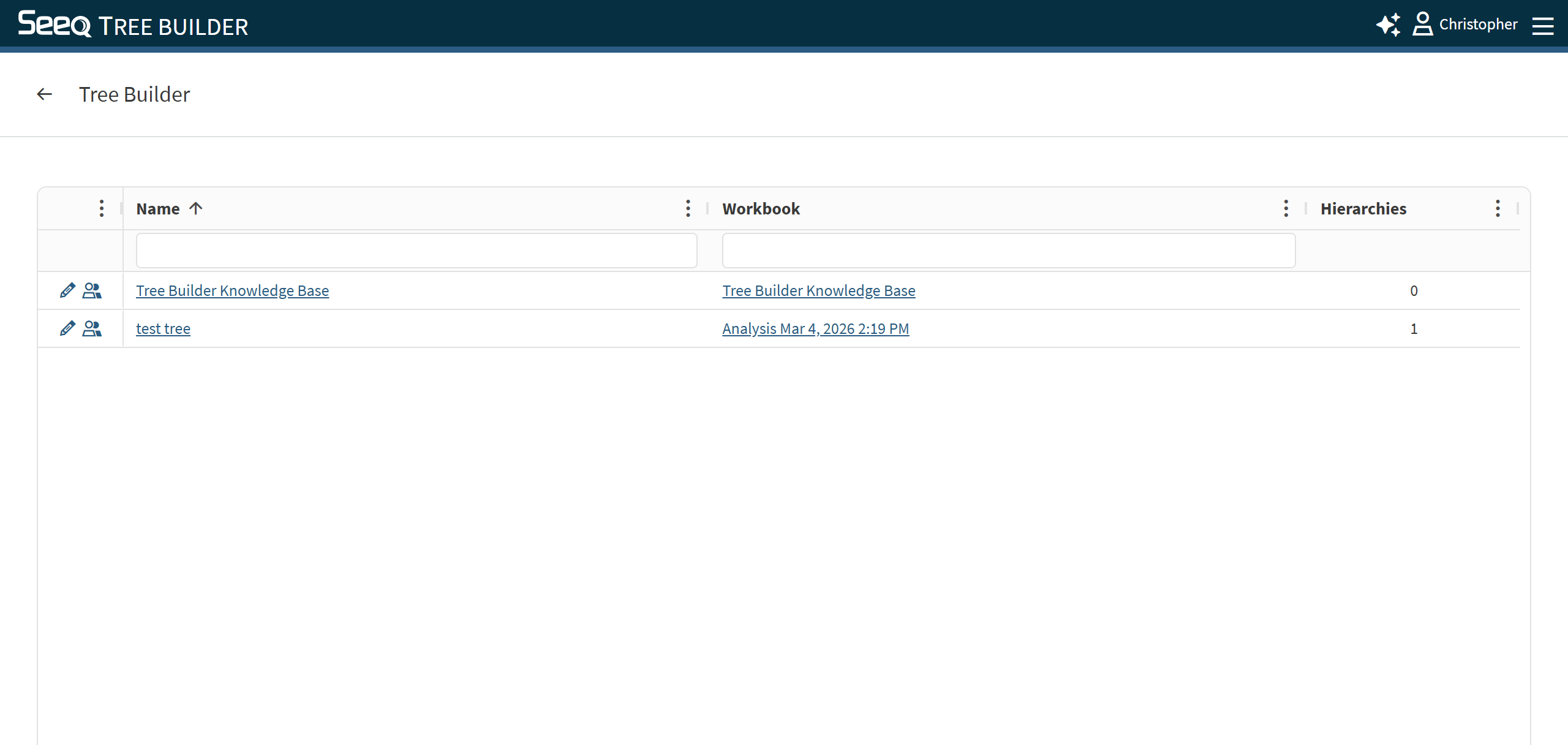The image size is (1568, 745).
Task: Click the Name filter text box
Action: [417, 251]
